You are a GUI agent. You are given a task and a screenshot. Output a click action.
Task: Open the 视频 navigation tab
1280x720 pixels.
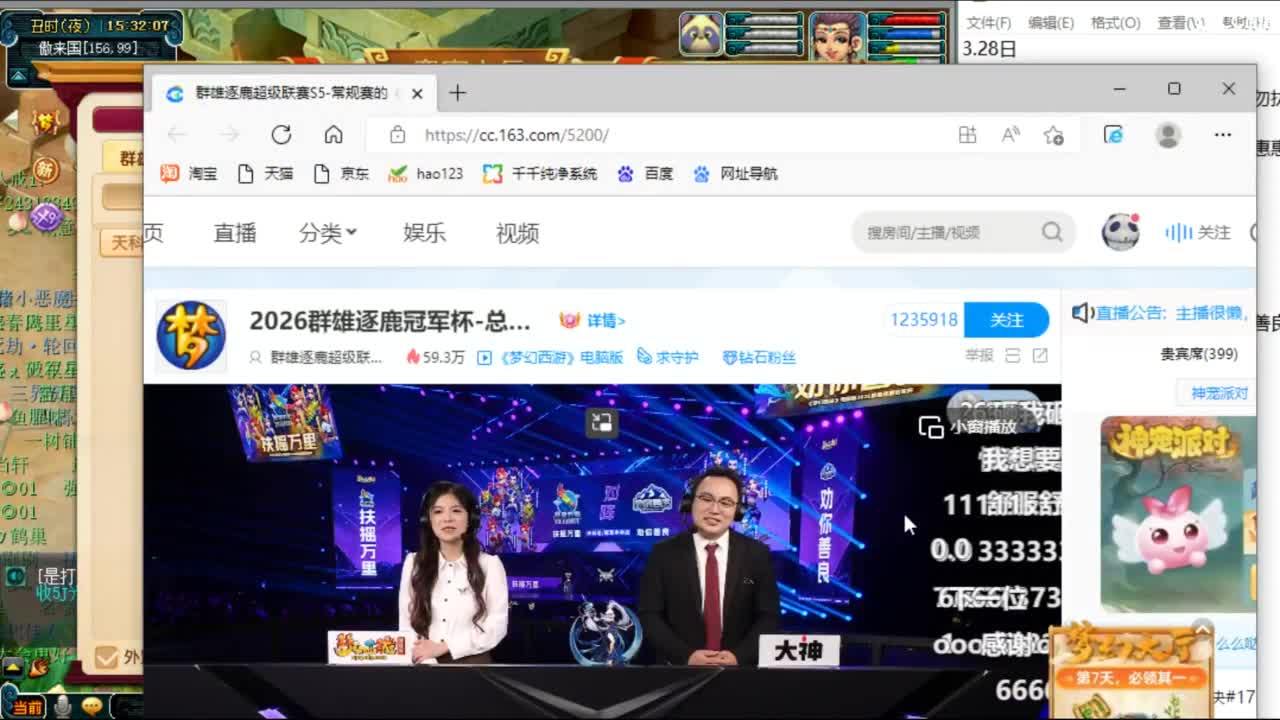point(517,233)
